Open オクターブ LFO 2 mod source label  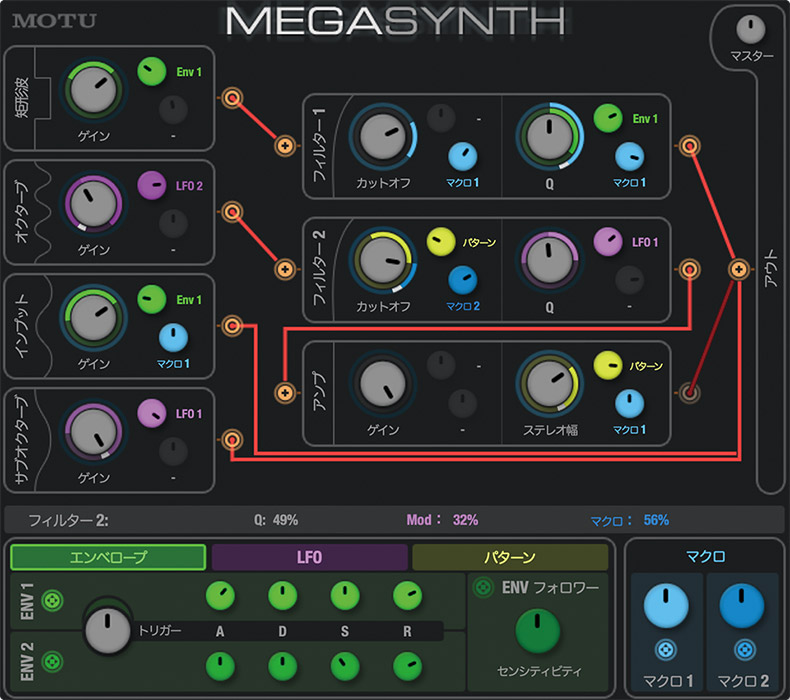tap(189, 186)
